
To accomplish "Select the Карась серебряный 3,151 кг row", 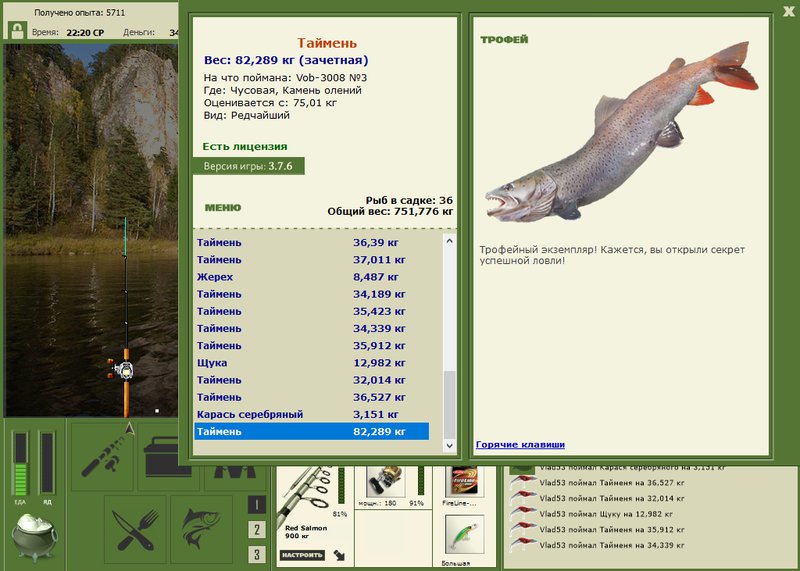I will click(312, 414).
